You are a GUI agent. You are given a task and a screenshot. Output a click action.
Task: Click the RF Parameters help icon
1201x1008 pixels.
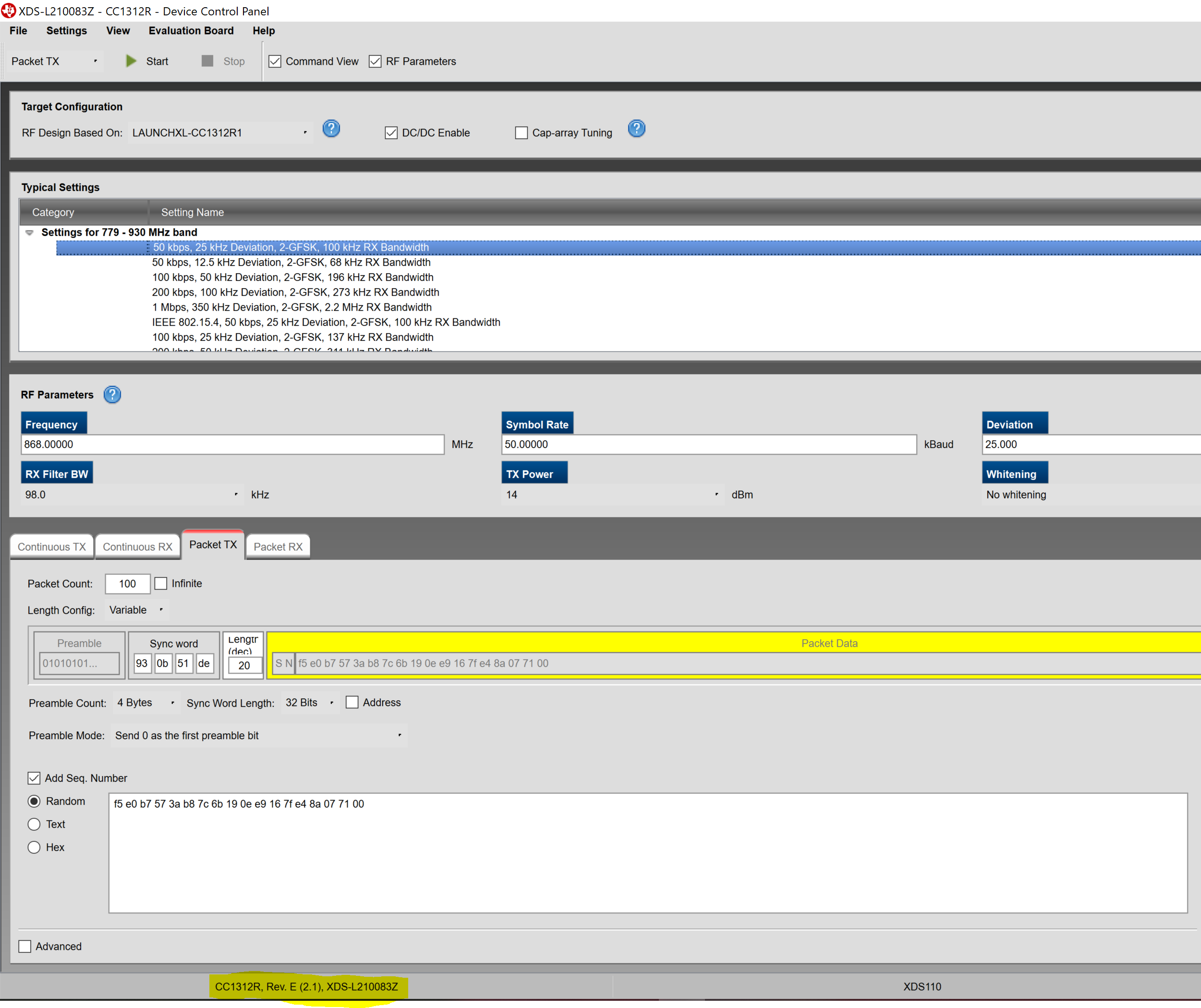pos(112,395)
